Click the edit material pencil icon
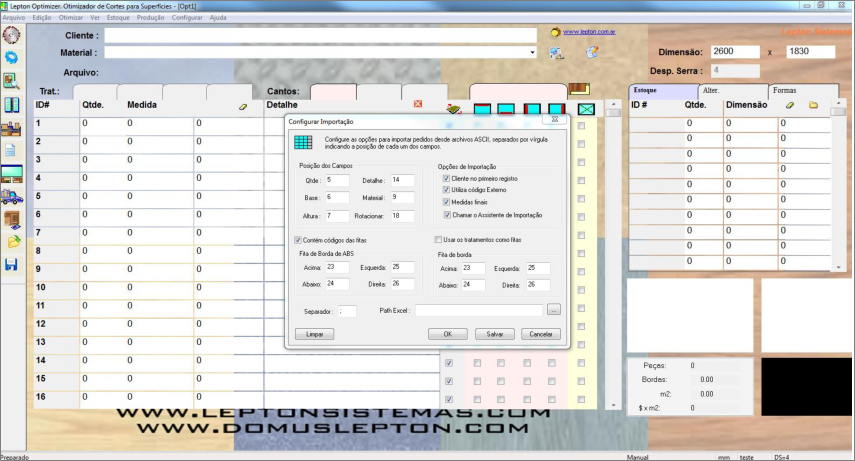 592,52
